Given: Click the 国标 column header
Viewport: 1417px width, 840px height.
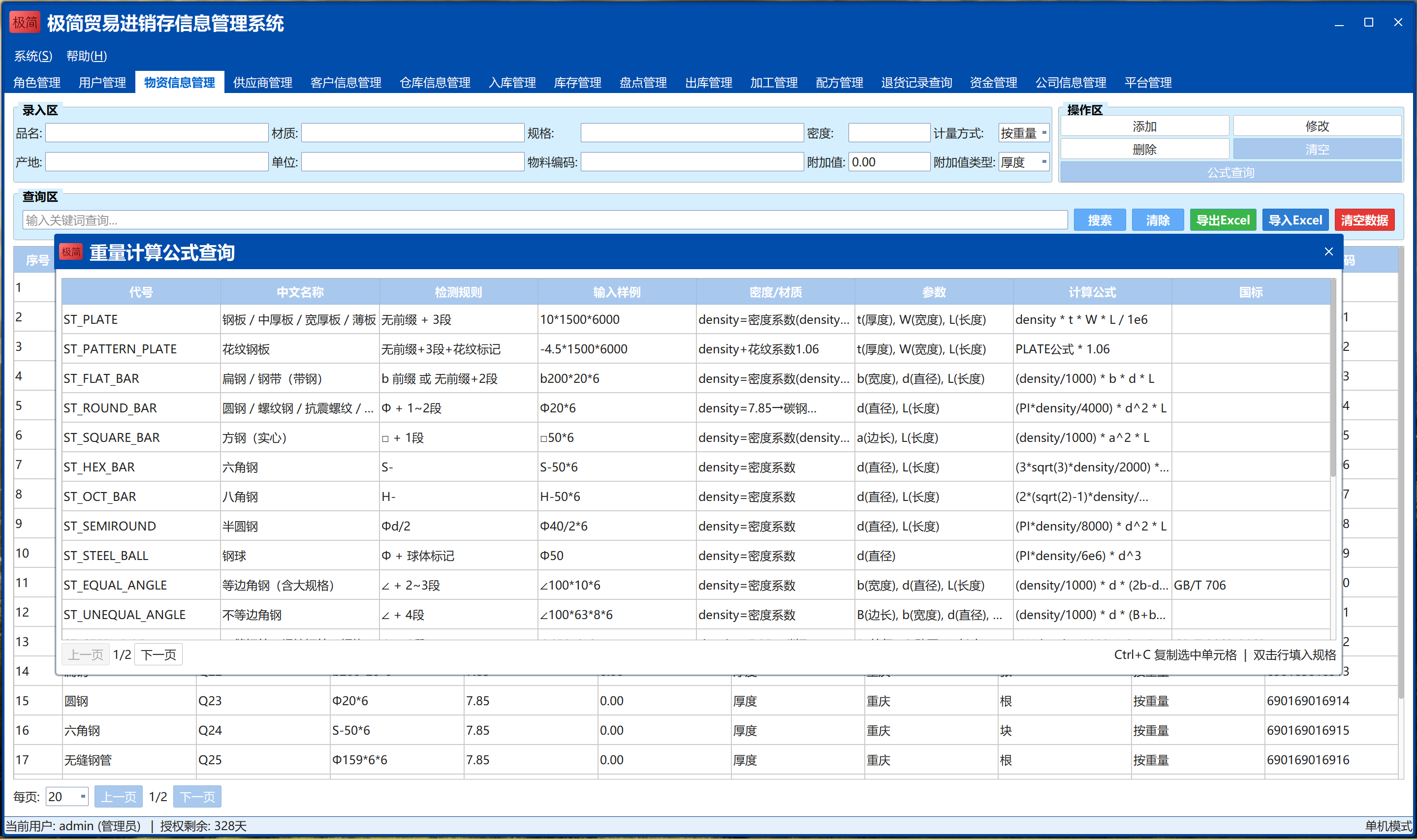Looking at the screenshot, I should pos(1251,291).
